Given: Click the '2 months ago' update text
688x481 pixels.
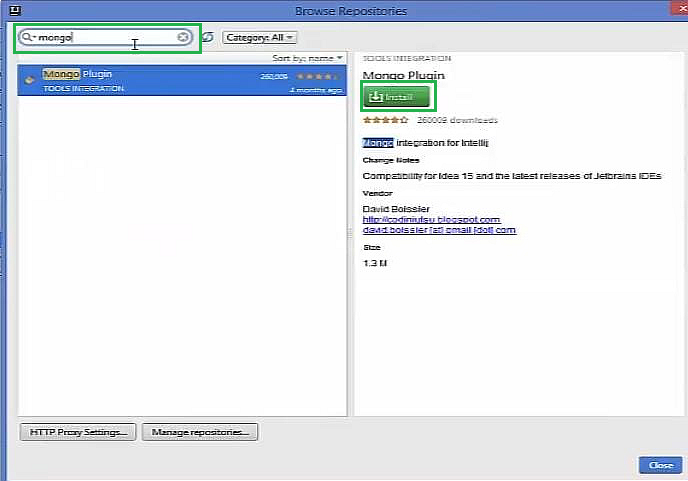Looking at the screenshot, I should [x=316, y=90].
